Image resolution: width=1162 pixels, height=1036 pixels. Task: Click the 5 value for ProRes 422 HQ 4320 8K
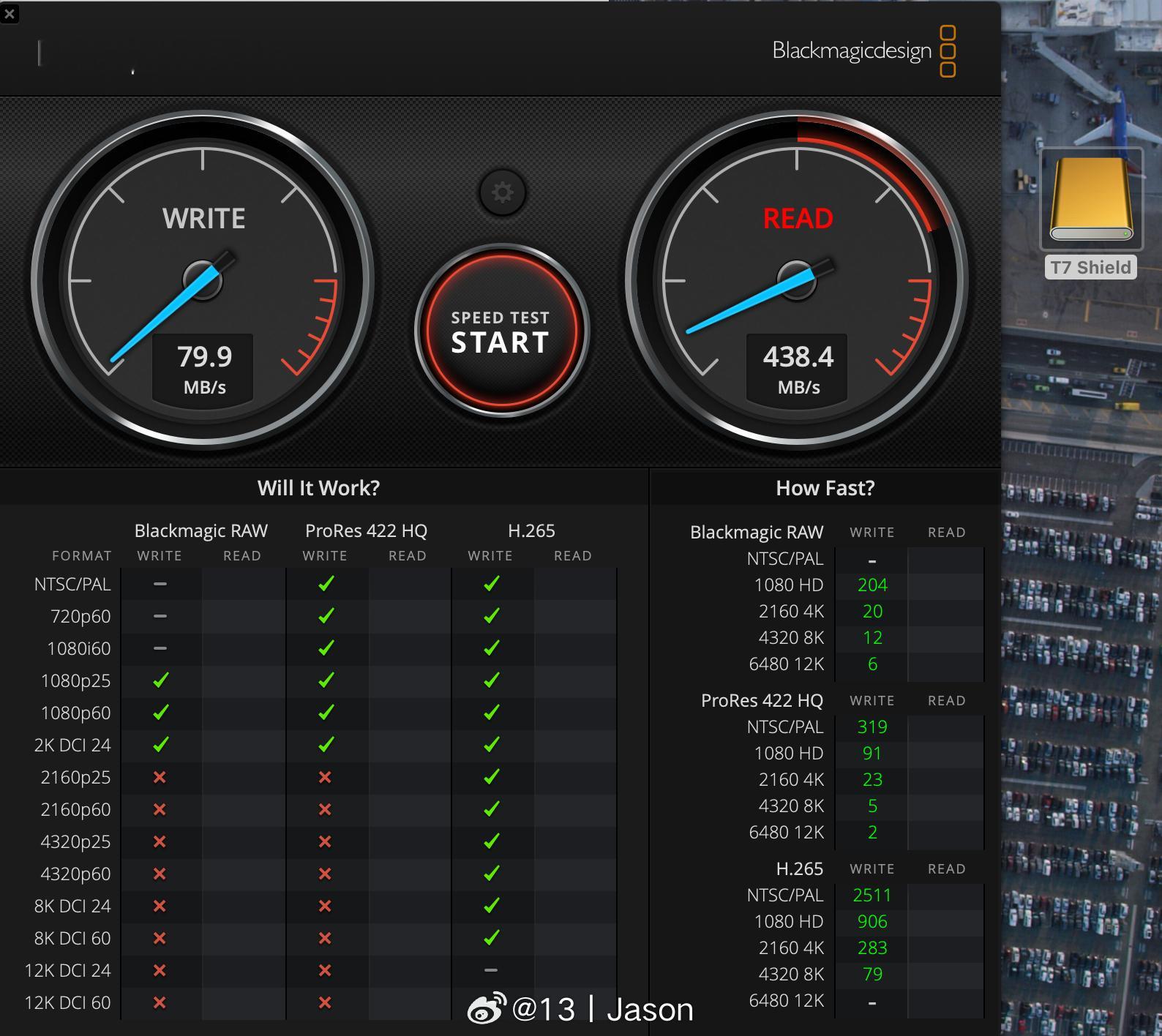click(872, 806)
